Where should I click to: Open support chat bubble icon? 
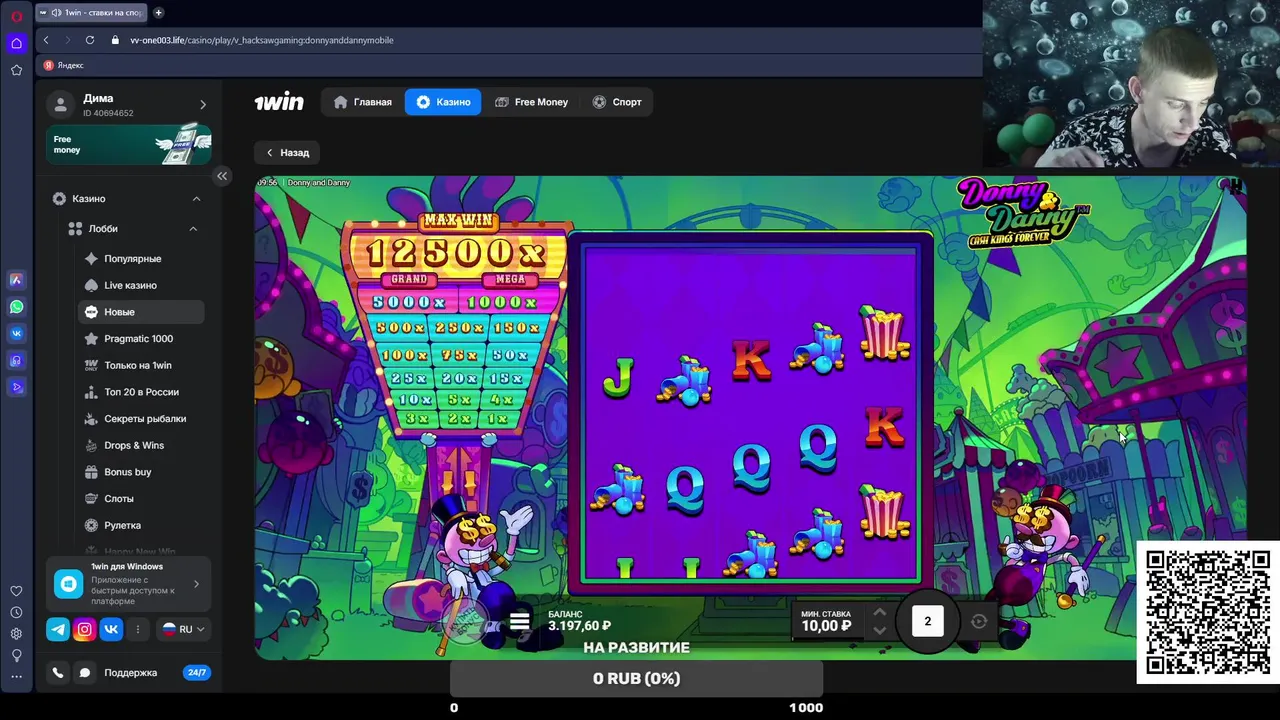(85, 673)
